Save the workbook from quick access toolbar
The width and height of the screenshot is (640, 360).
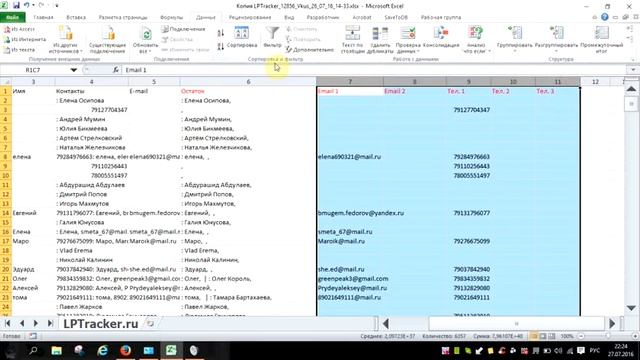(16, 6)
